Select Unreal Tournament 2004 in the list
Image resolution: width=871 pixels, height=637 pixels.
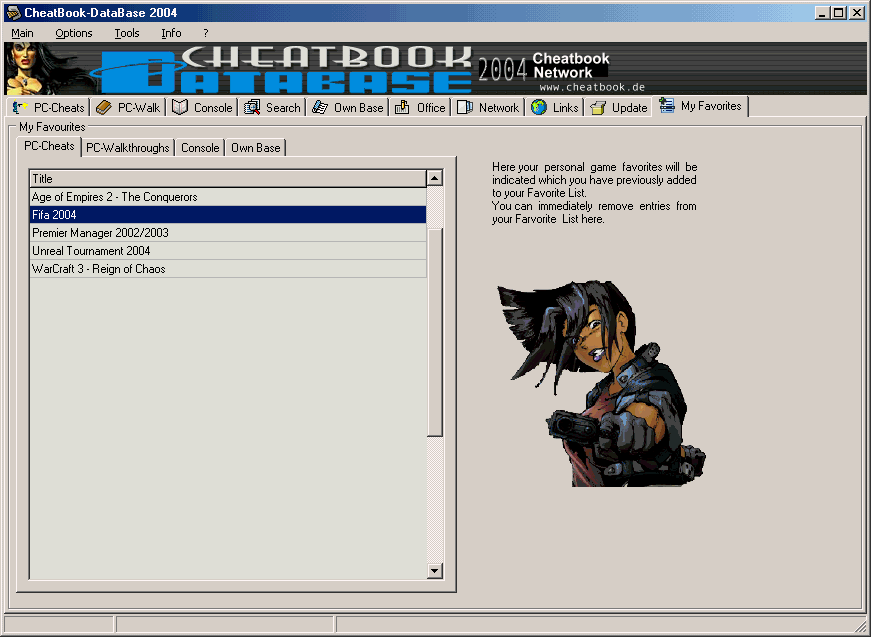pyautogui.click(x=91, y=251)
